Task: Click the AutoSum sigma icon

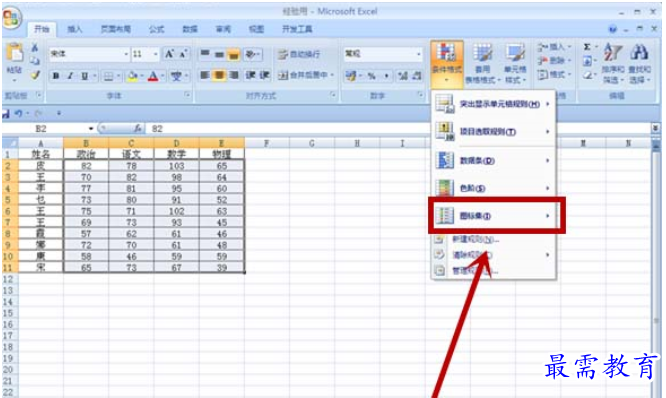Action: pos(587,47)
